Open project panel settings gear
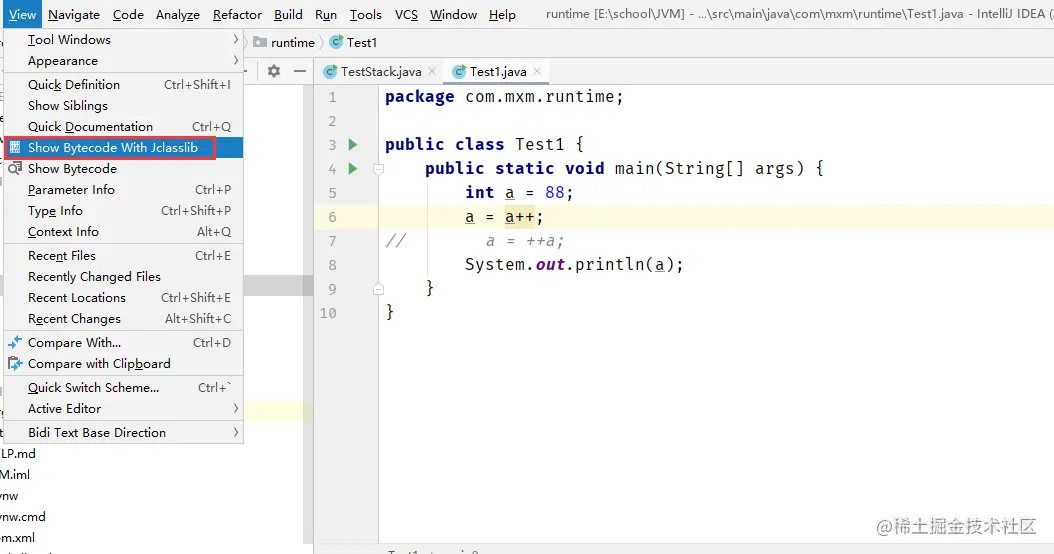Screen dimensions: 1054x554 coord(274,71)
